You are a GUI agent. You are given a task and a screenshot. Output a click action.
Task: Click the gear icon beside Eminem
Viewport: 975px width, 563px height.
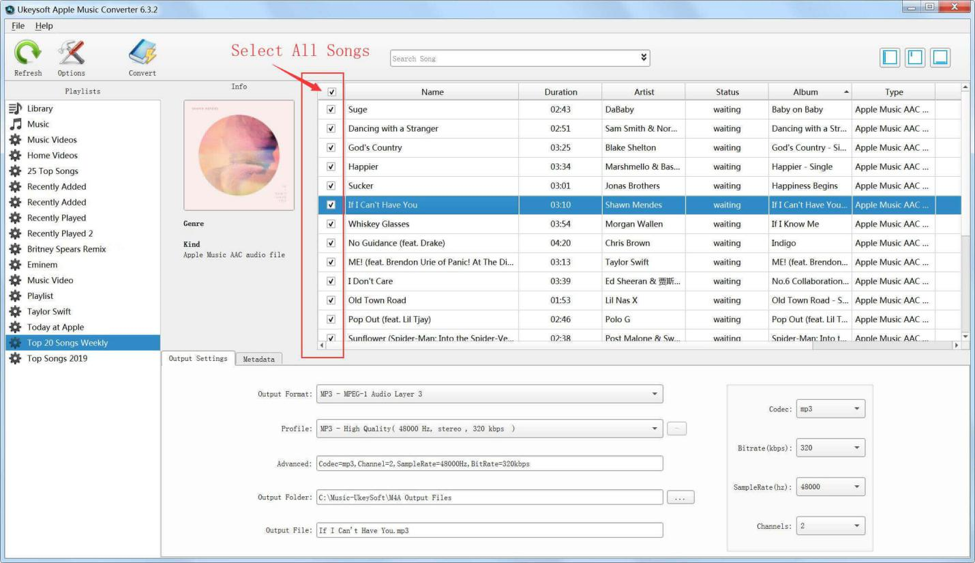(16, 264)
